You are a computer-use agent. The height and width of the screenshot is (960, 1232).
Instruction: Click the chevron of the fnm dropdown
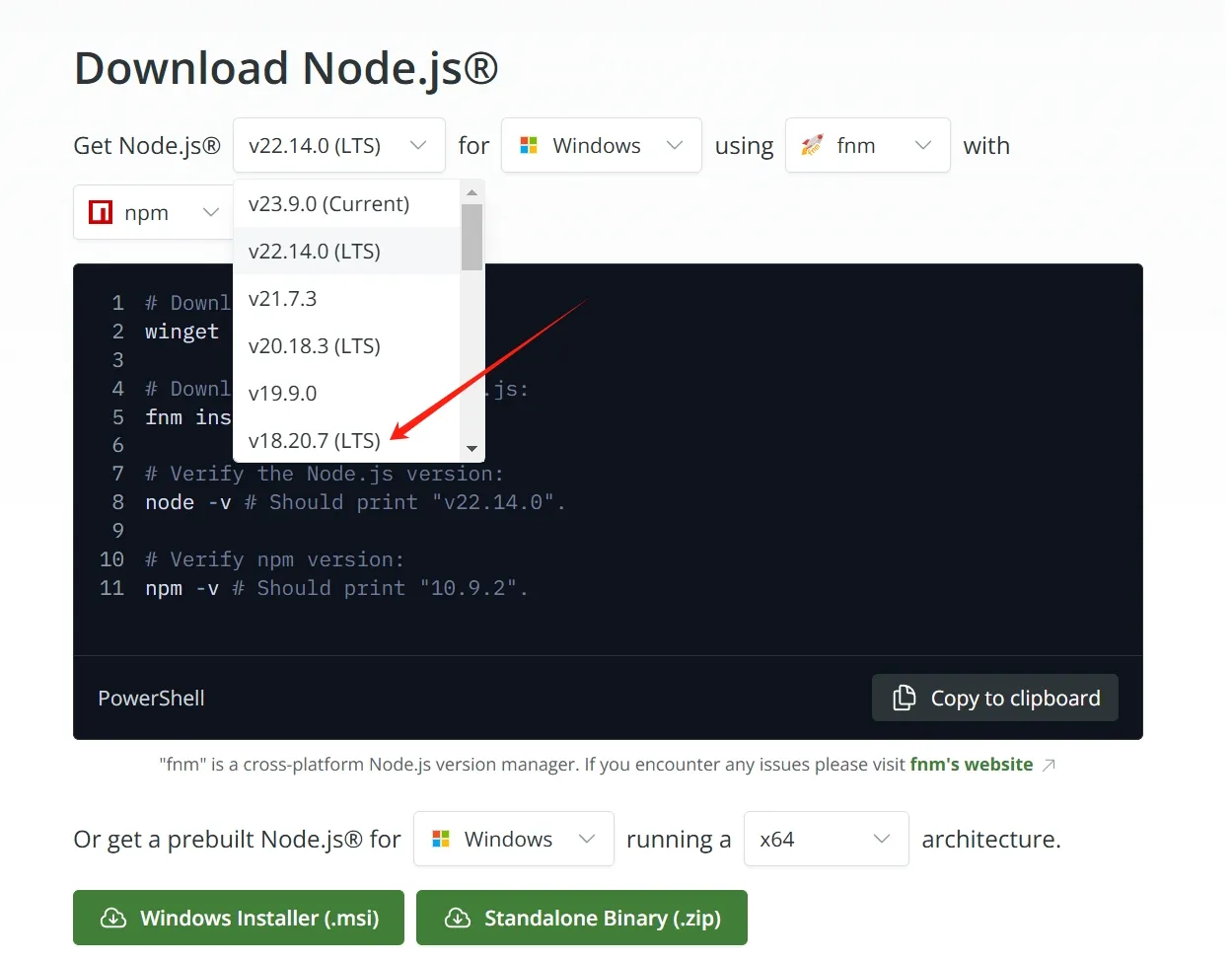coord(923,145)
